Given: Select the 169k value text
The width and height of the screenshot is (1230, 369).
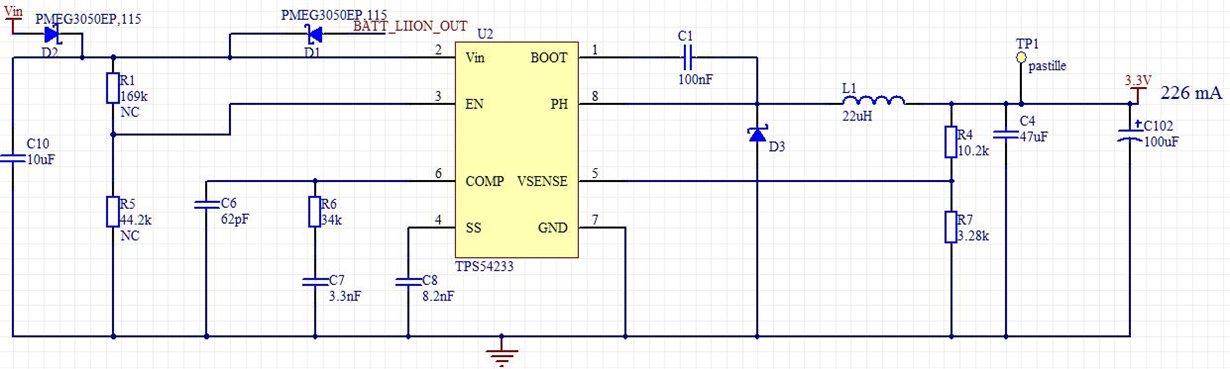Looking at the screenshot, I should pyautogui.click(x=133, y=97).
